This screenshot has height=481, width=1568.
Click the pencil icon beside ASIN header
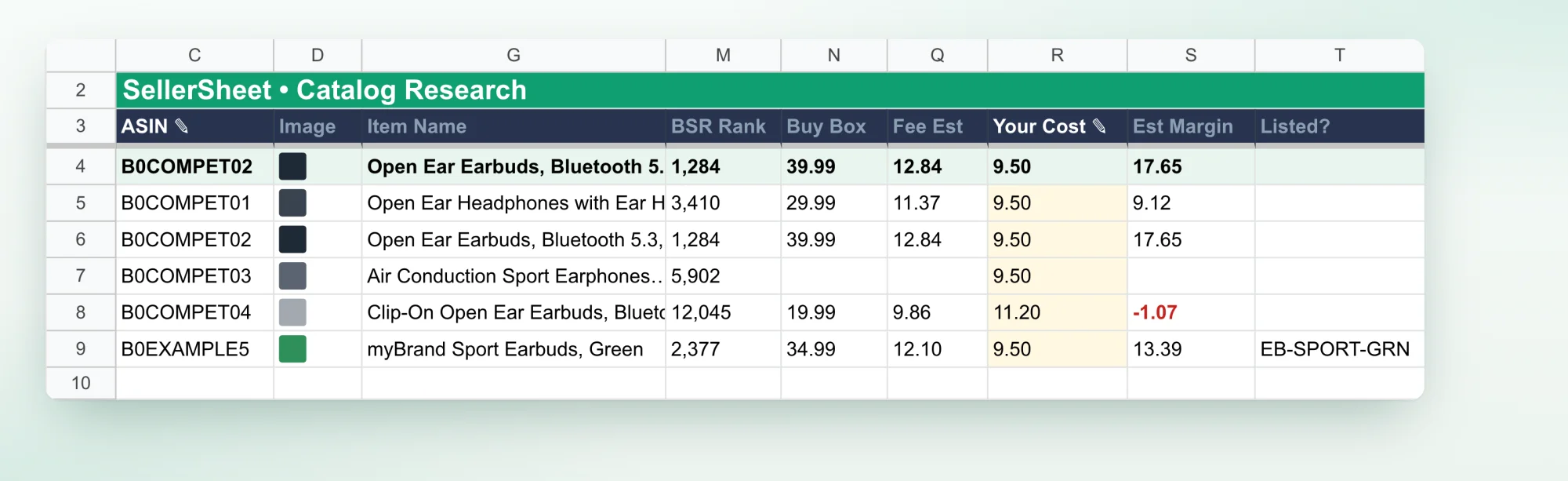[x=181, y=126]
